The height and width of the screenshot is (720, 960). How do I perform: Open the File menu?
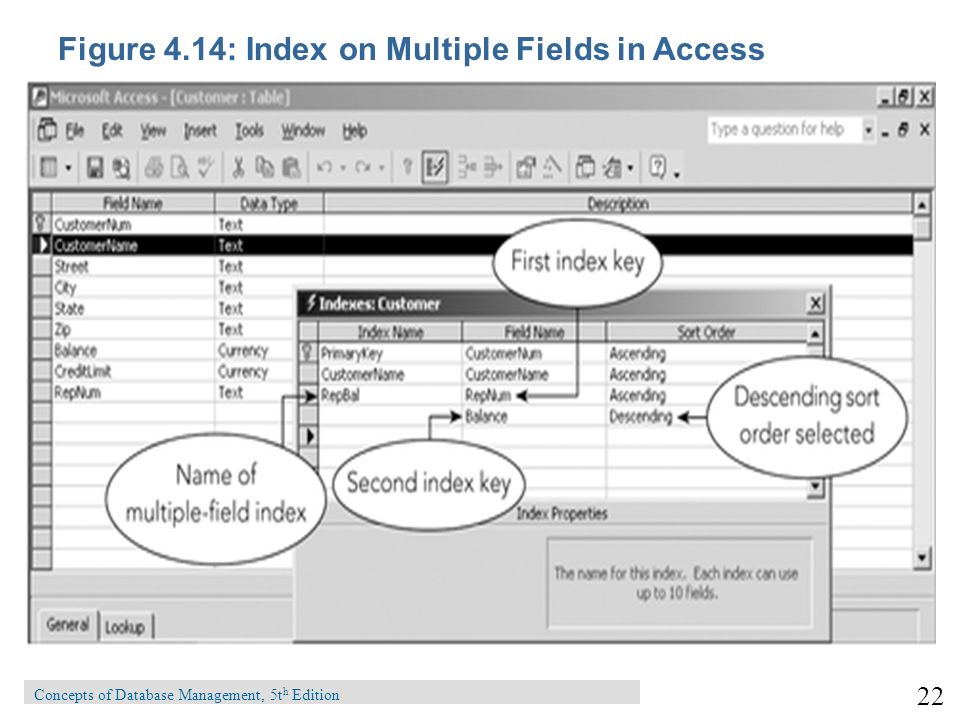pyautogui.click(x=75, y=130)
